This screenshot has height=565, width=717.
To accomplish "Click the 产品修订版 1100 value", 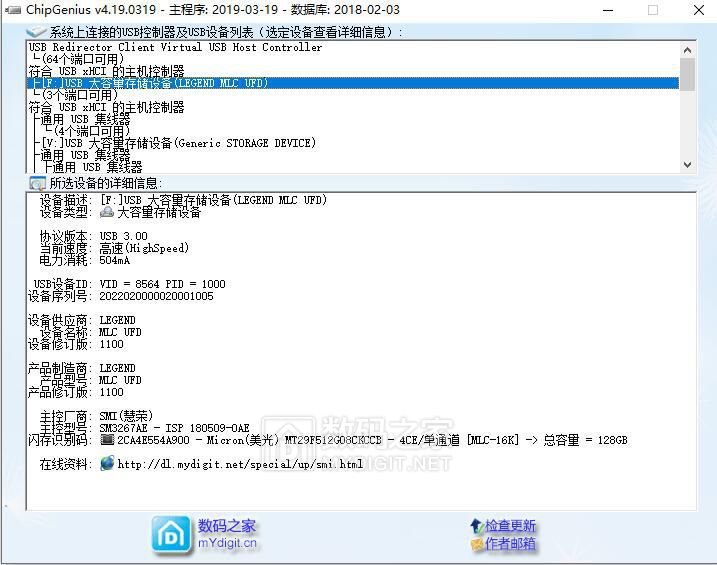I will (112, 392).
